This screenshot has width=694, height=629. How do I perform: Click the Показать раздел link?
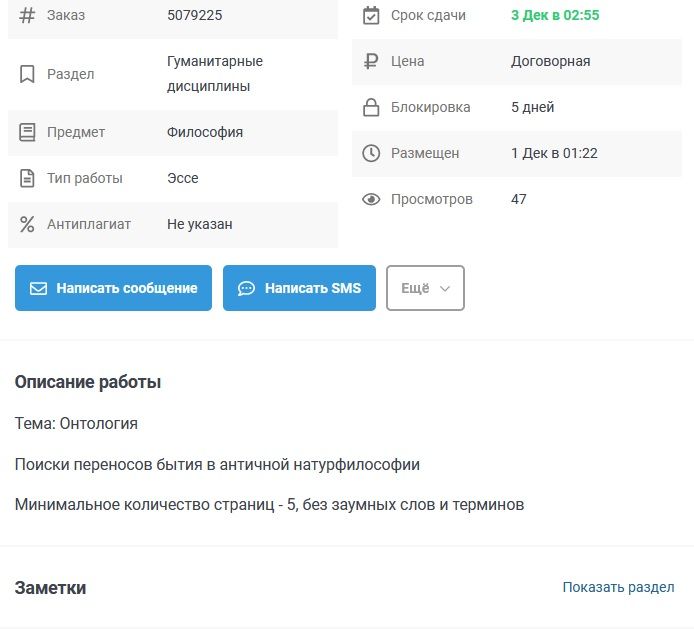[x=618, y=587]
